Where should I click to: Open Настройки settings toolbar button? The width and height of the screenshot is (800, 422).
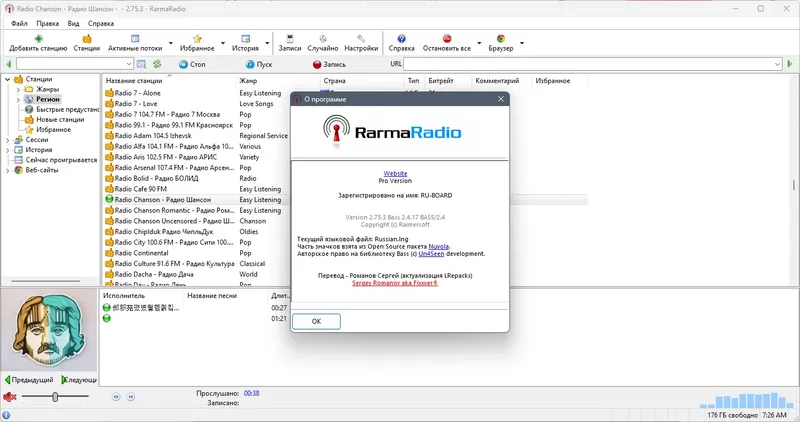point(361,43)
